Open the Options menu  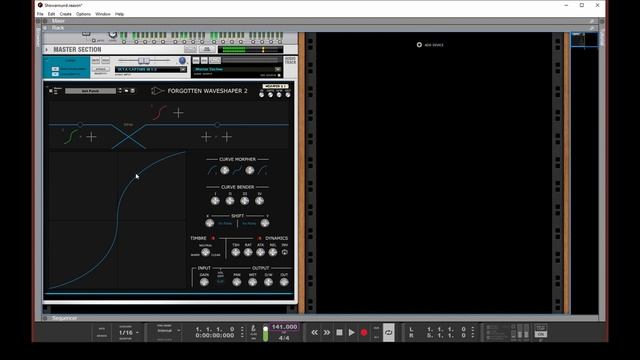83,14
